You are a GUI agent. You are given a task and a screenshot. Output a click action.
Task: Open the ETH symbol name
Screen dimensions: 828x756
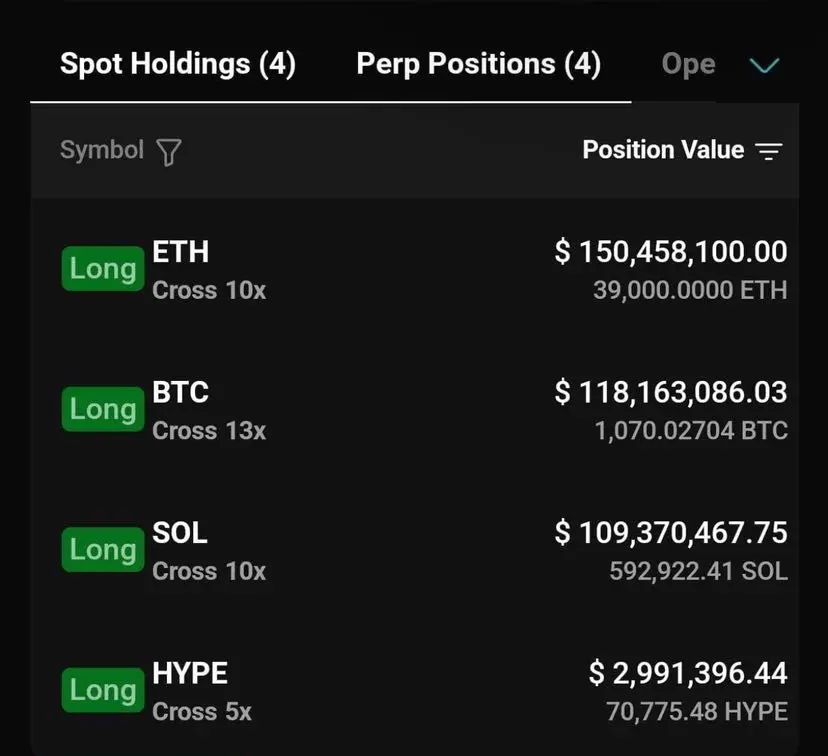tap(180, 251)
